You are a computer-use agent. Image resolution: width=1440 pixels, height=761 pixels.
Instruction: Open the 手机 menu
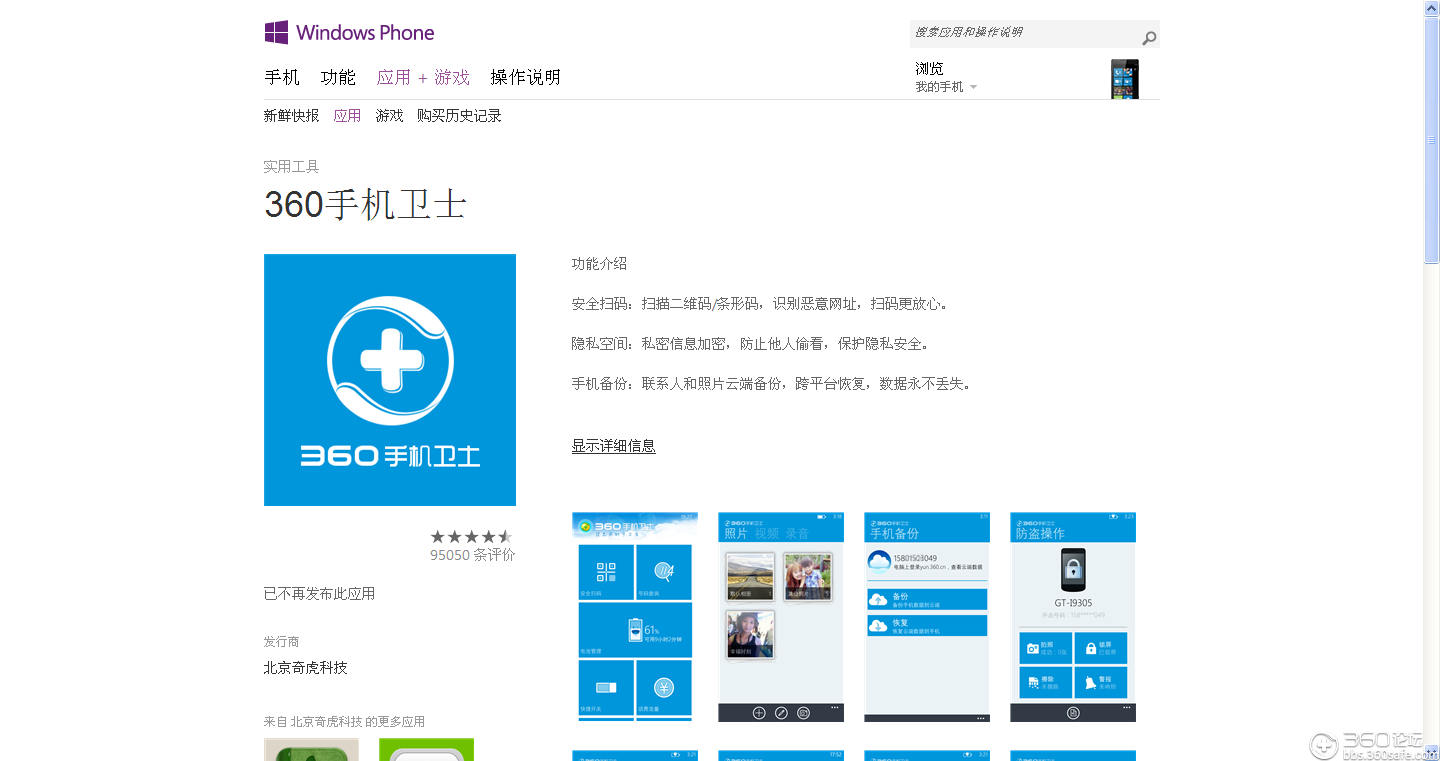tap(282, 77)
